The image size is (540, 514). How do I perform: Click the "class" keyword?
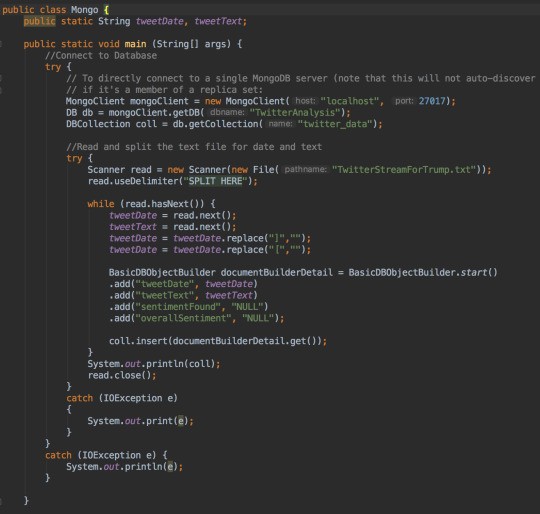point(52,10)
